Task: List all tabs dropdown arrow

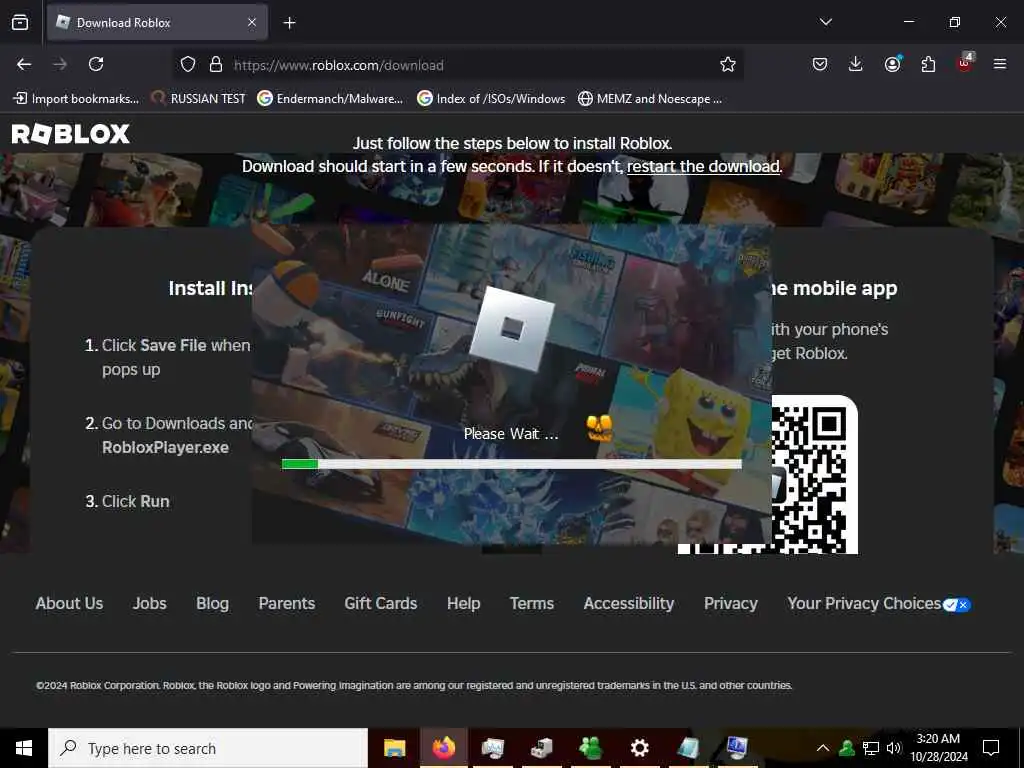Action: tap(825, 22)
